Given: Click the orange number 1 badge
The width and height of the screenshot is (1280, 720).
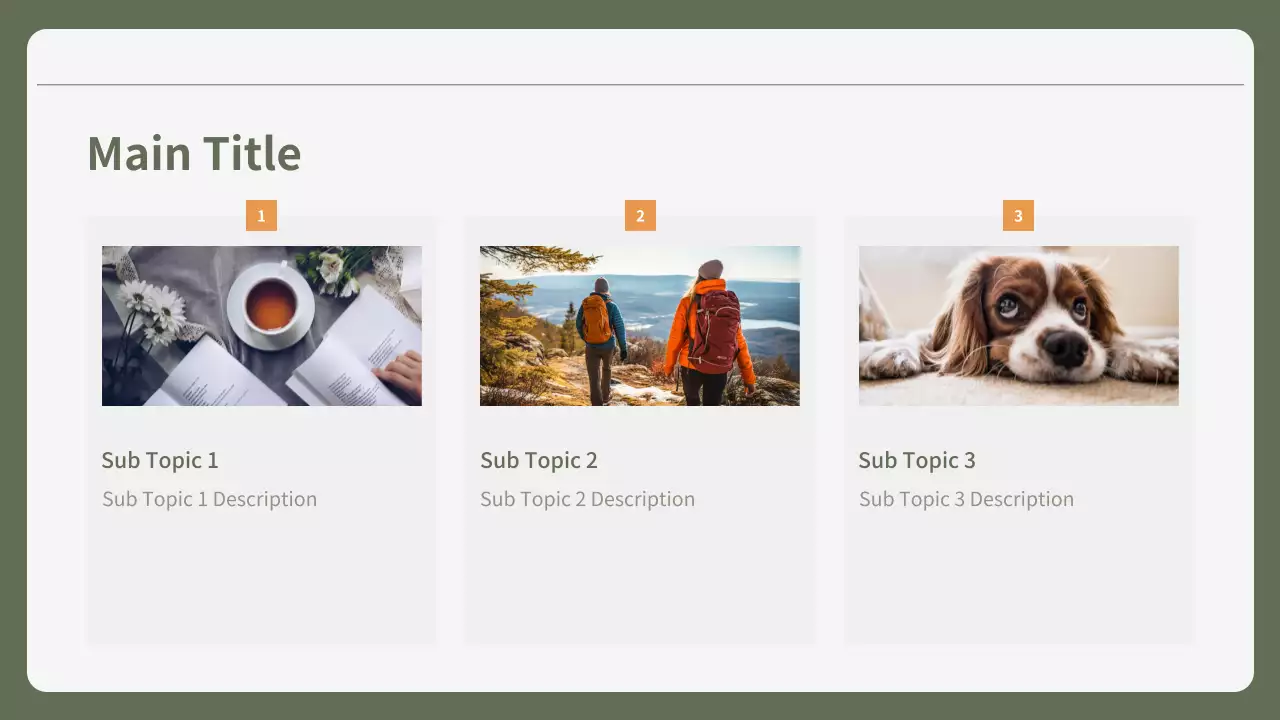Looking at the screenshot, I should click(x=261, y=215).
